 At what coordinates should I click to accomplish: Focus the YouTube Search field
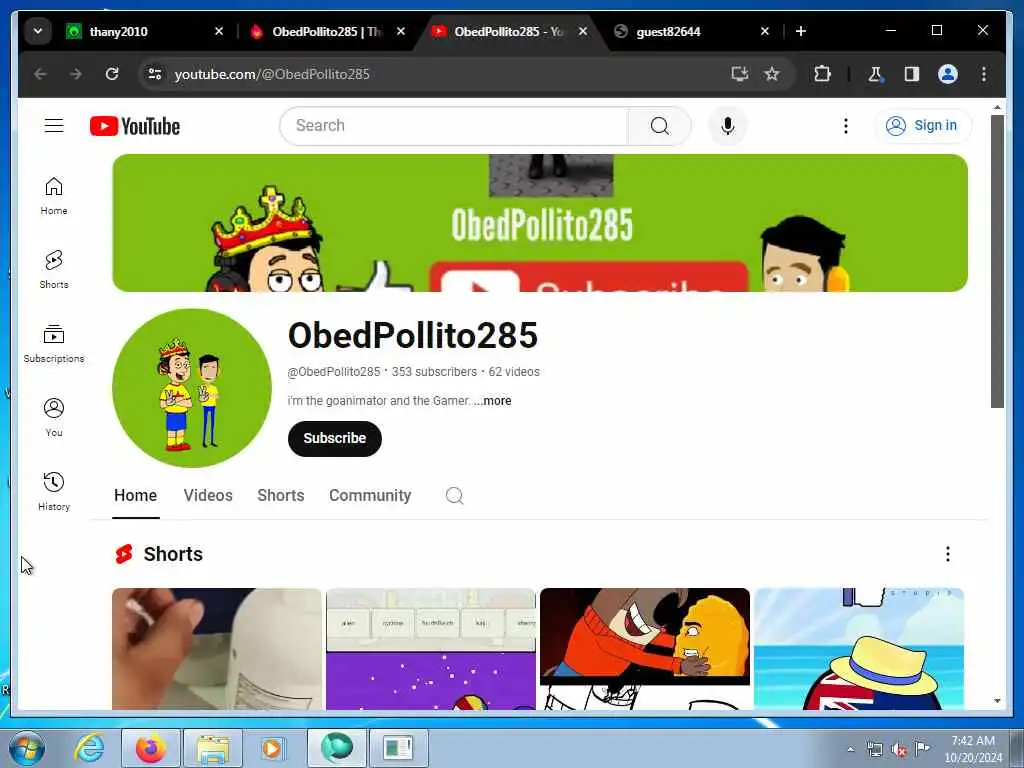[453, 125]
